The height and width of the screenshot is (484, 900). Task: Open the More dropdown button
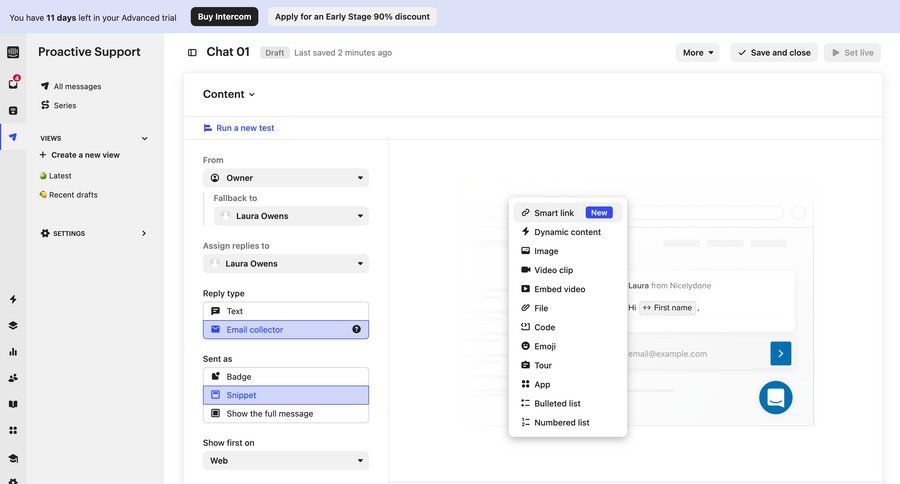point(697,53)
